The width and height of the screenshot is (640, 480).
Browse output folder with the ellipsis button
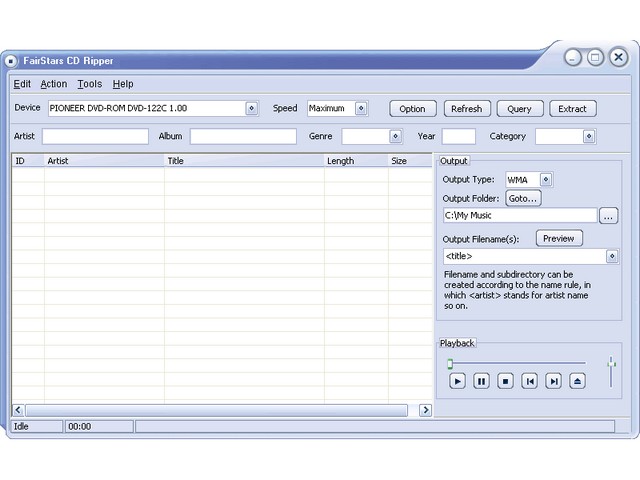pyautogui.click(x=608, y=216)
